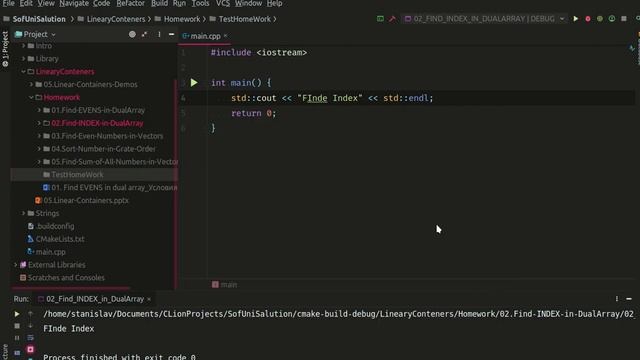Viewport: 640px width, 360px height.
Task: Click the pause output icon in the Run panel
Action: 17,338
